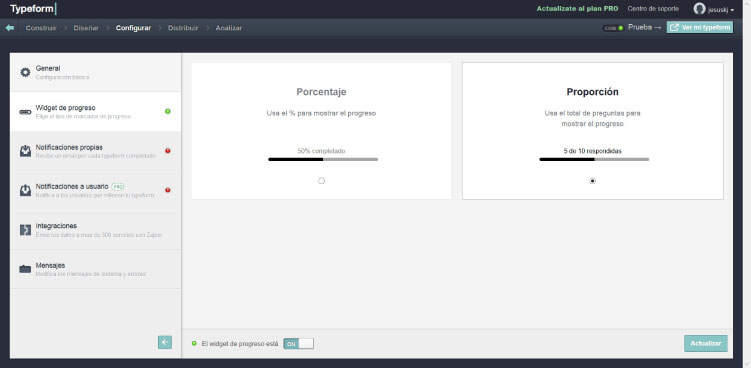Open the Analizar step
Viewport: 751px width, 368px height.
[228, 28]
